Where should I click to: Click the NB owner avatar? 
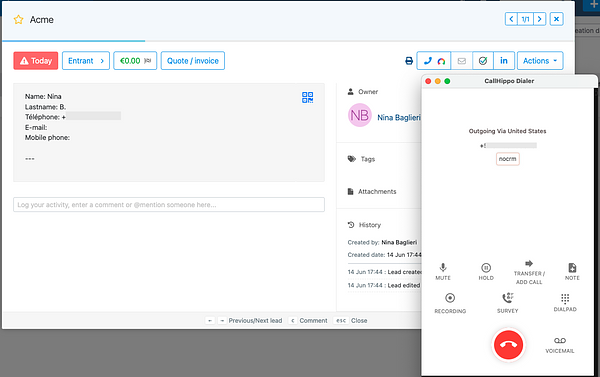pos(359,115)
